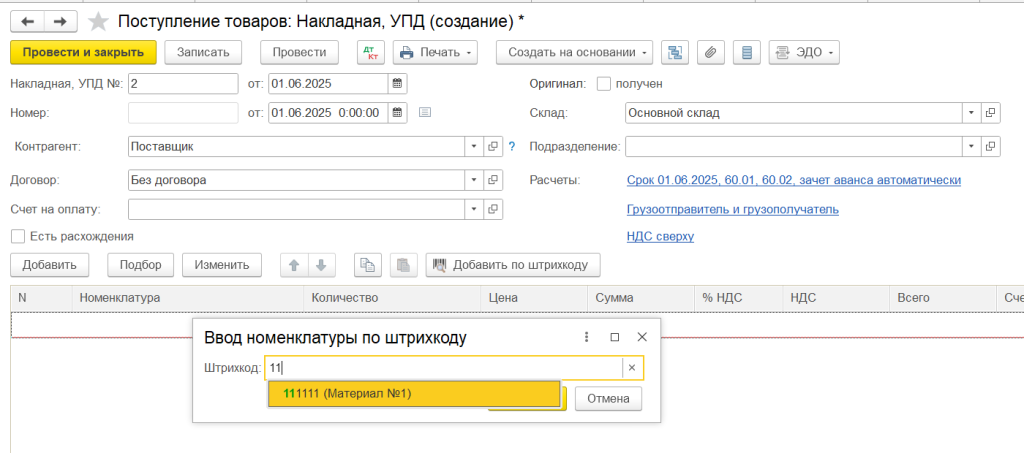Viewport: 1024px width, 453px height.
Task: Open calendar picker for УПД date
Action: 397,83
